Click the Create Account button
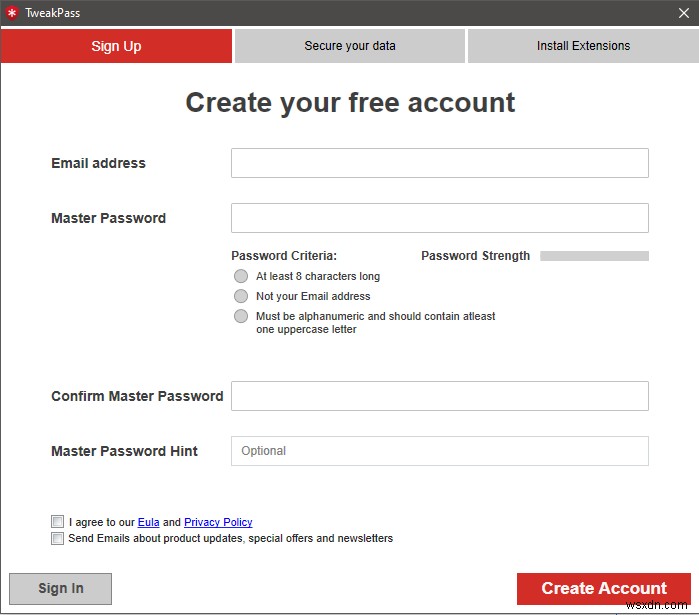Viewport: 699px width, 615px height. [604, 589]
